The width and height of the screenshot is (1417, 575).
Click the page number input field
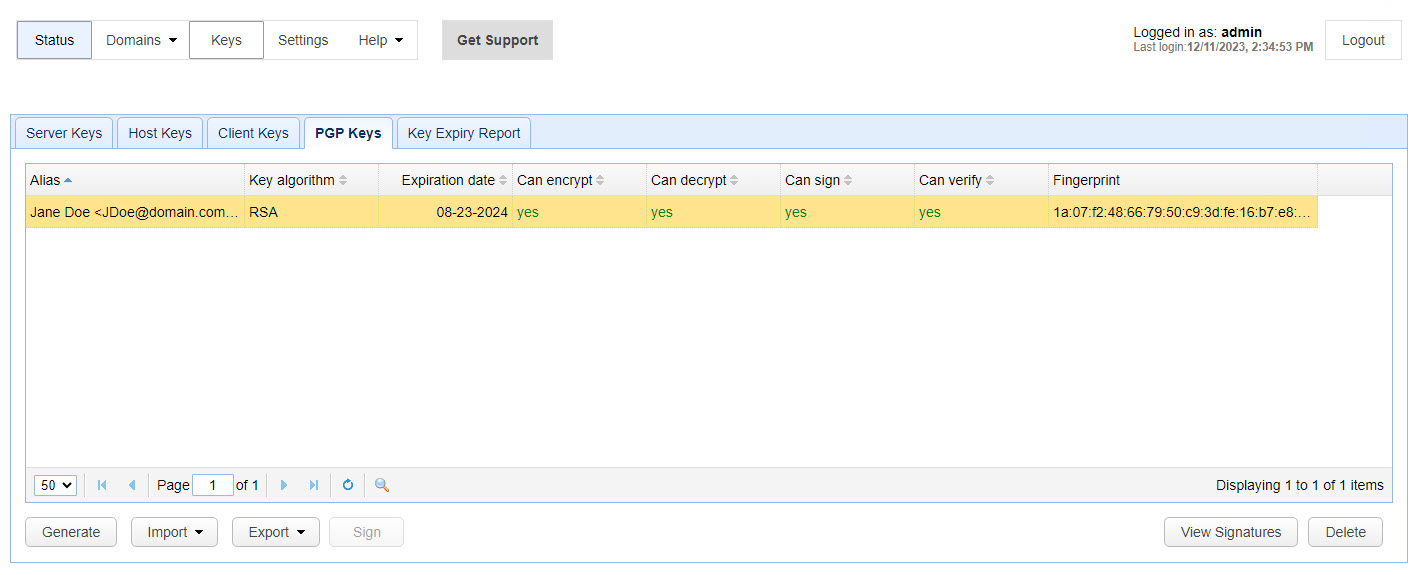pyautogui.click(x=212, y=485)
